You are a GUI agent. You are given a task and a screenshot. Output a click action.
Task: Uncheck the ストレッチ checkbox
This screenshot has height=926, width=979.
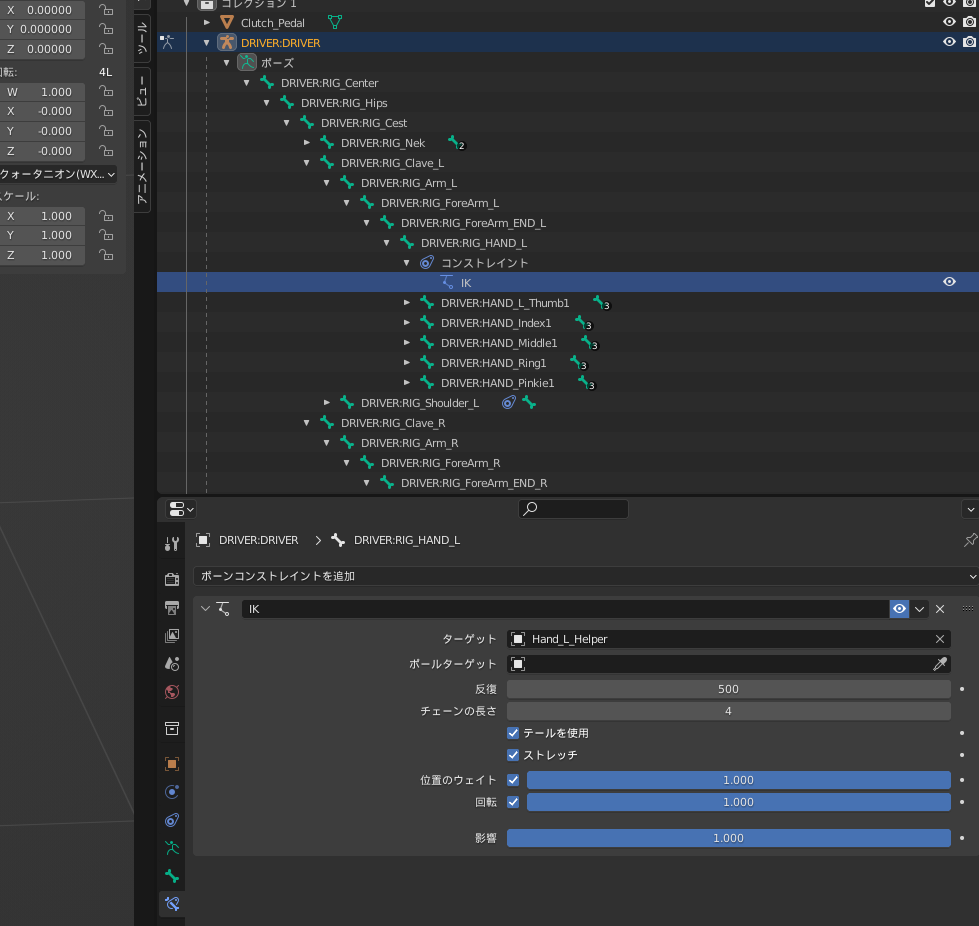tap(513, 755)
